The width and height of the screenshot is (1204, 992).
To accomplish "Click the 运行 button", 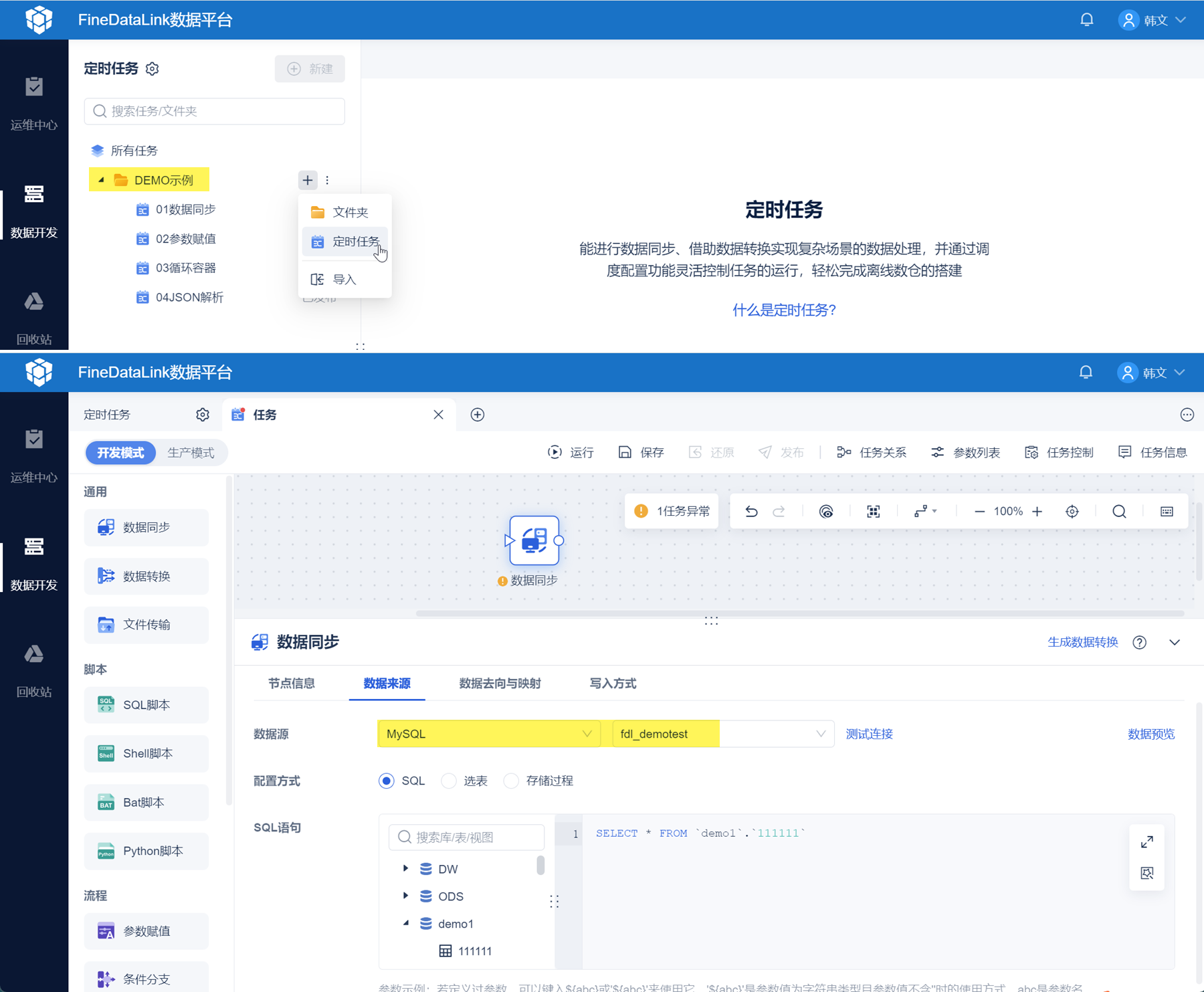I will pyautogui.click(x=571, y=453).
